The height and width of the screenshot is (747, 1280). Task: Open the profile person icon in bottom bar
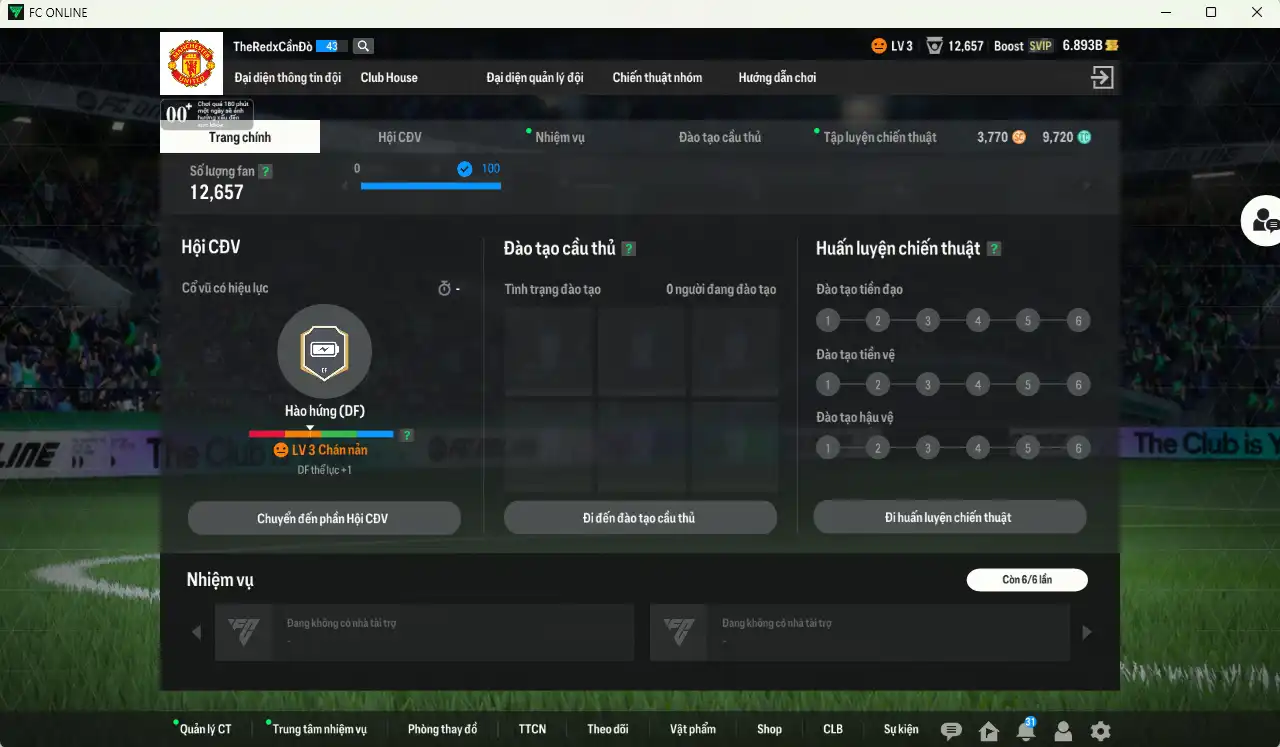tap(1063, 731)
